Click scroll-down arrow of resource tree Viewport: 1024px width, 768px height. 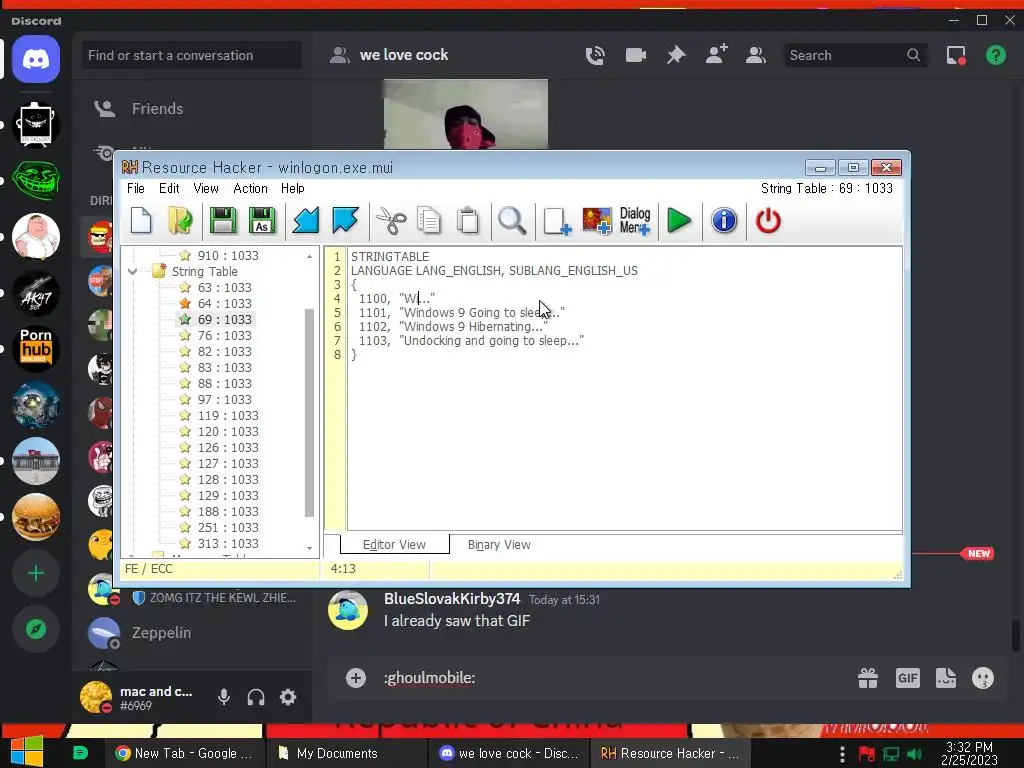point(310,548)
